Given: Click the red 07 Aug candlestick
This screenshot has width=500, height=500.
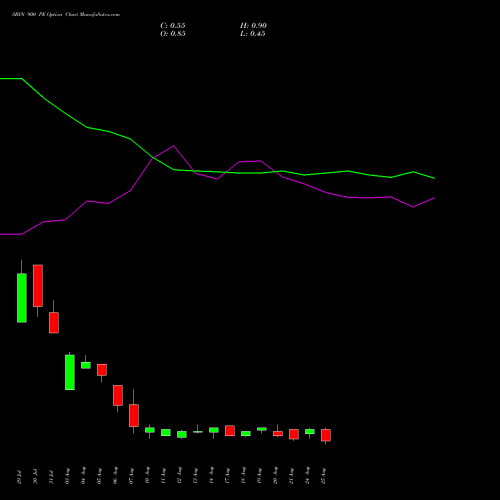Looking at the screenshot, I should pyautogui.click(x=134, y=415).
